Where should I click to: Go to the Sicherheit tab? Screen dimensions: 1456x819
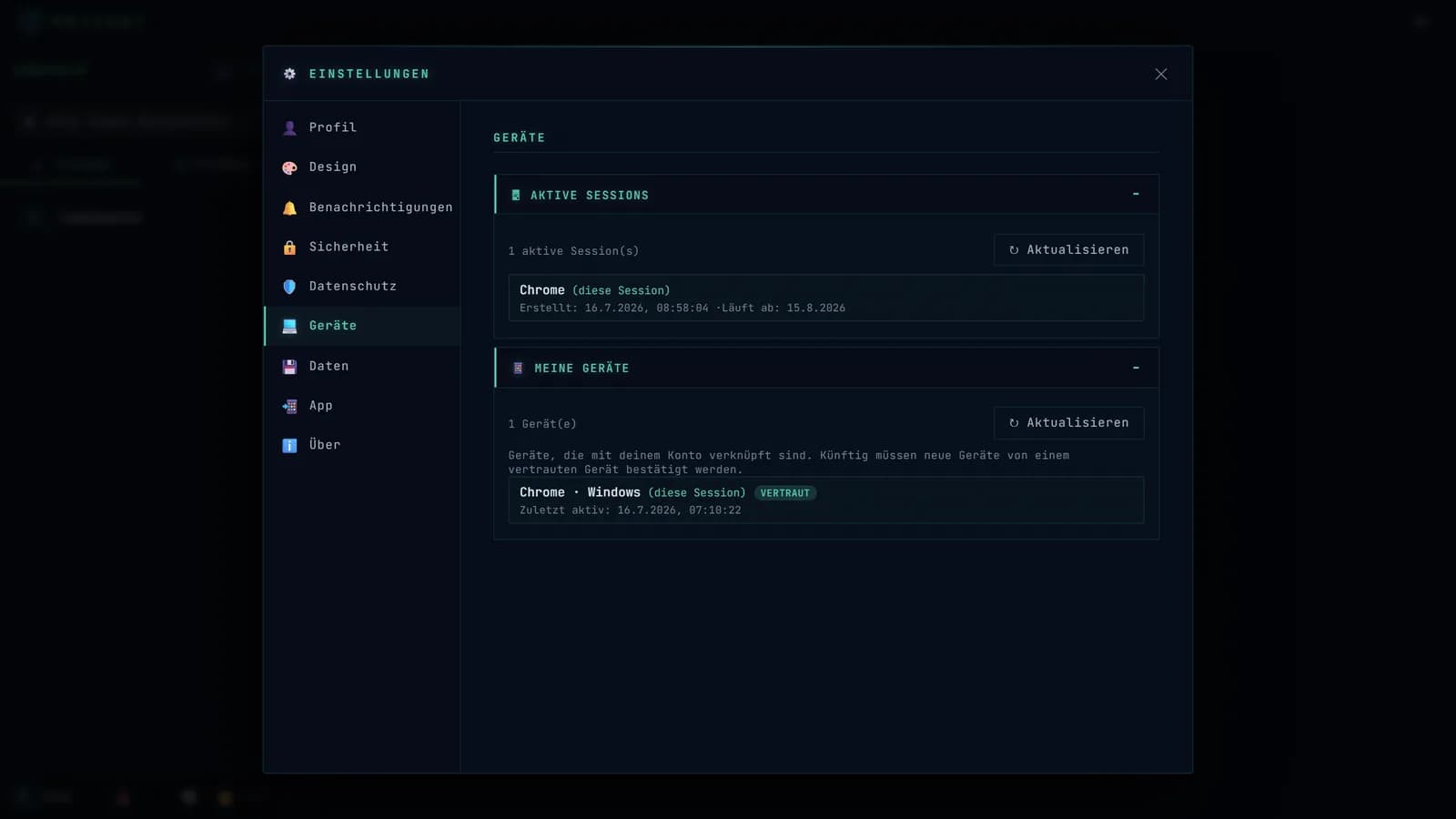point(362,247)
